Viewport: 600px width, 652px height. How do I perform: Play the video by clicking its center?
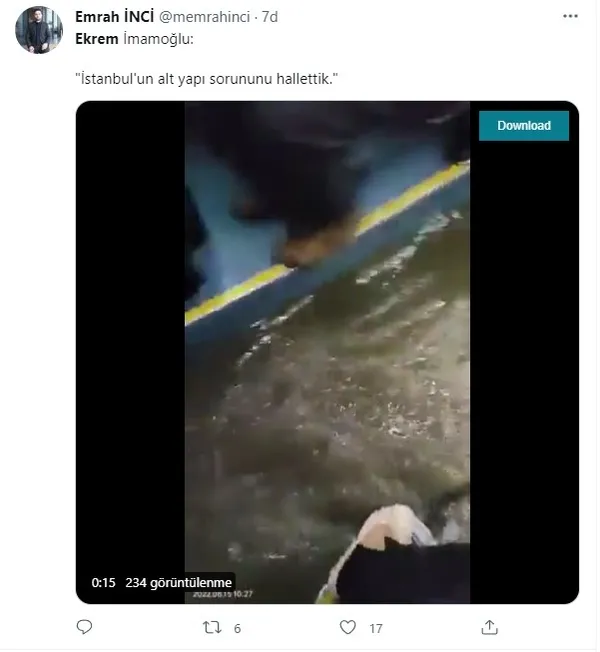pos(327,352)
